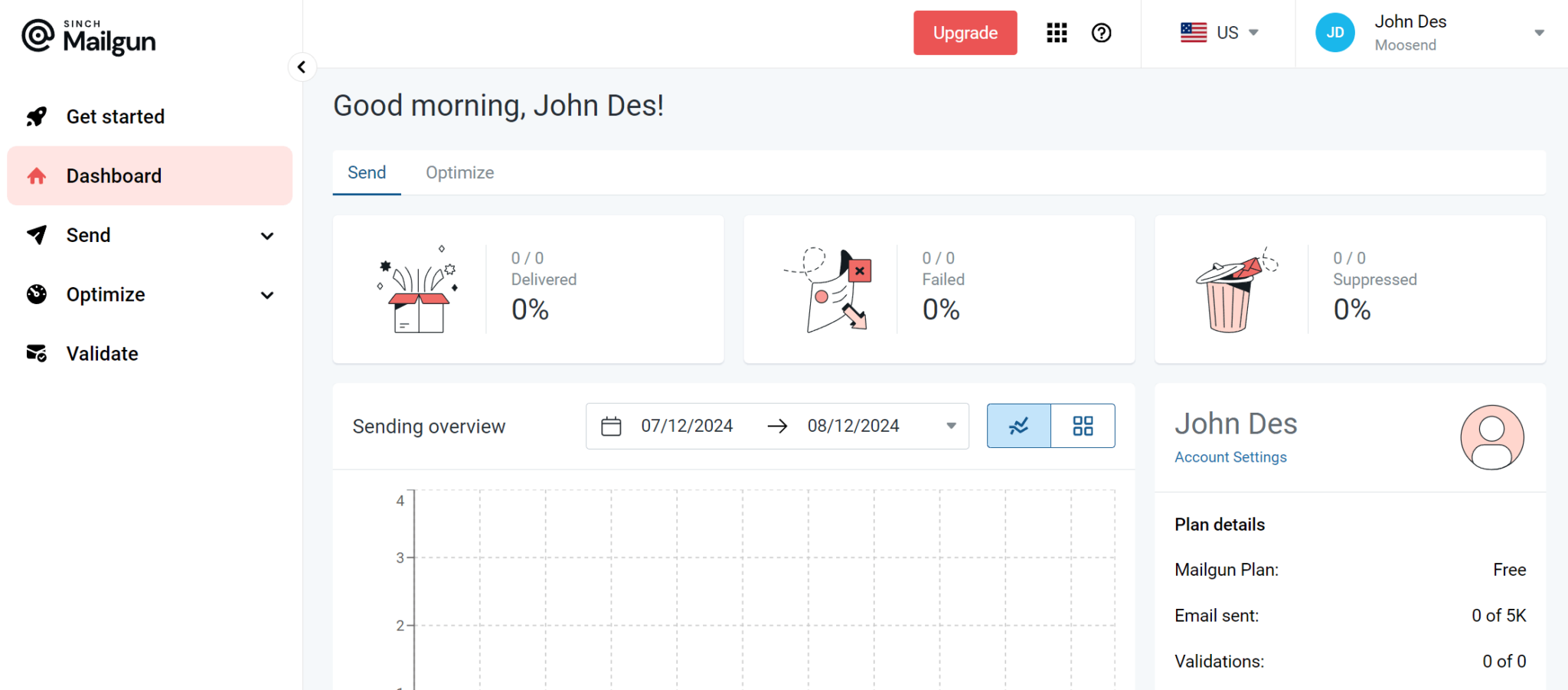Open the Account Settings link
Screen dimensions: 1568x690
(1230, 457)
